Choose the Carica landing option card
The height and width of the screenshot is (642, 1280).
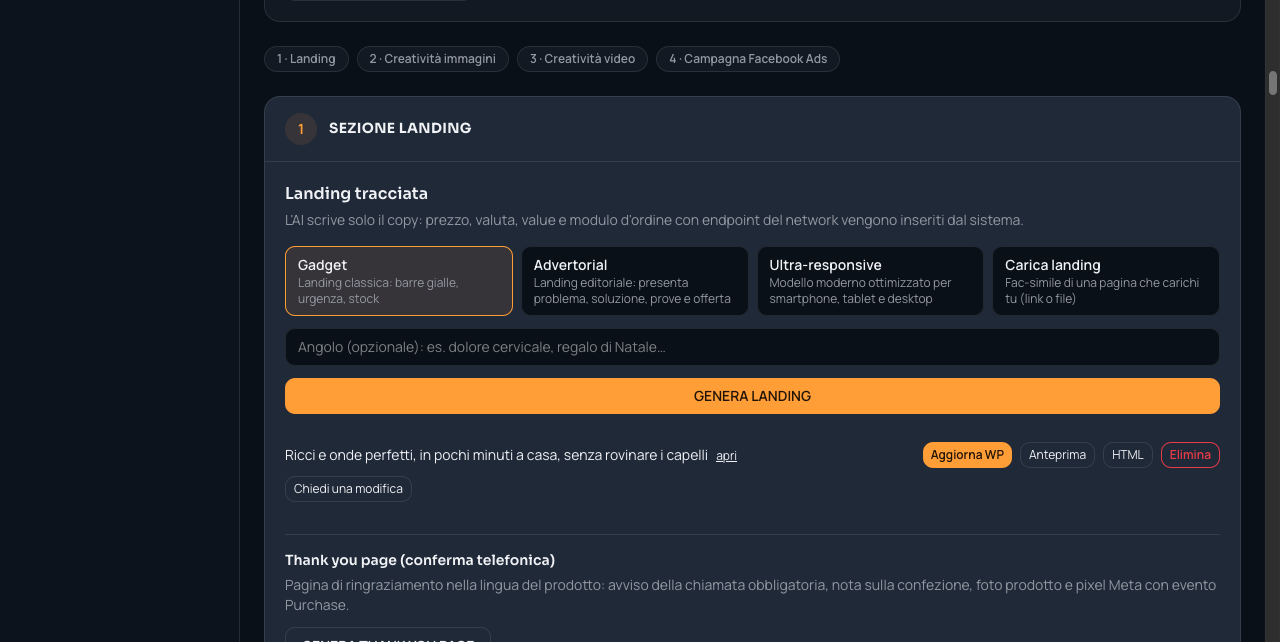coord(1106,281)
